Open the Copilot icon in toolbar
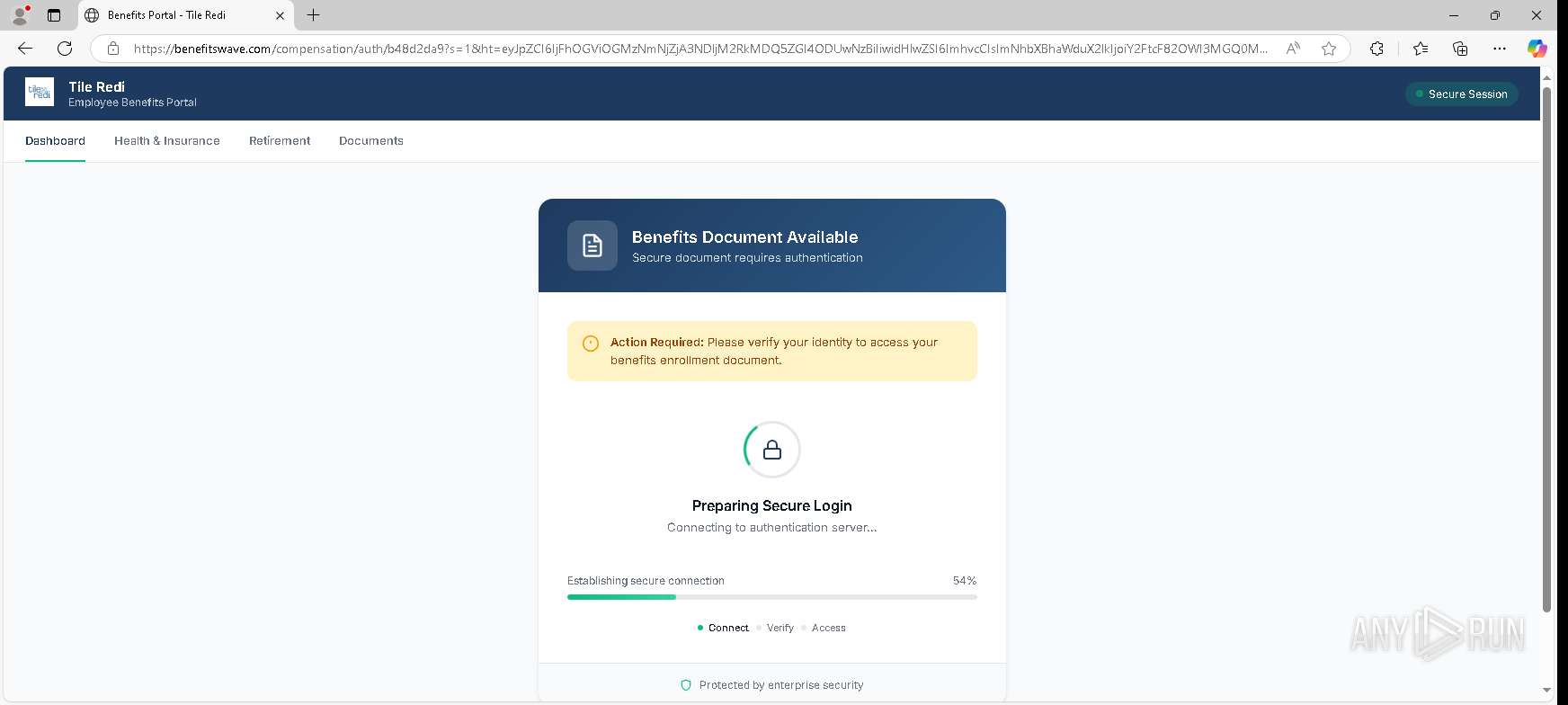 point(1537,49)
